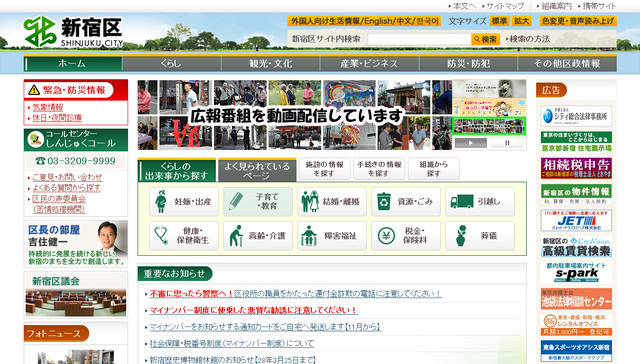
Task: Open the 観光・文化 navigation menu
Action: point(271,64)
